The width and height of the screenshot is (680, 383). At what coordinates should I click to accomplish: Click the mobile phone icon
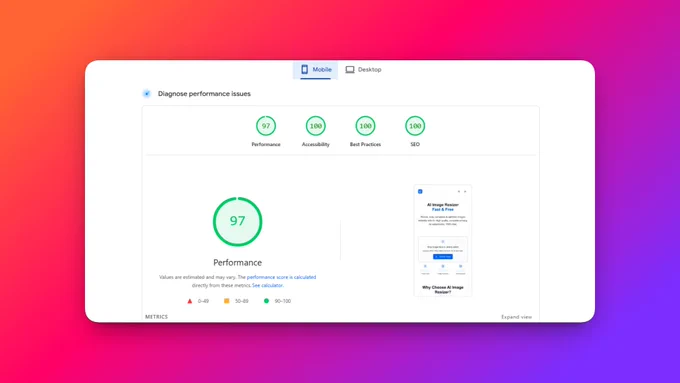point(304,69)
